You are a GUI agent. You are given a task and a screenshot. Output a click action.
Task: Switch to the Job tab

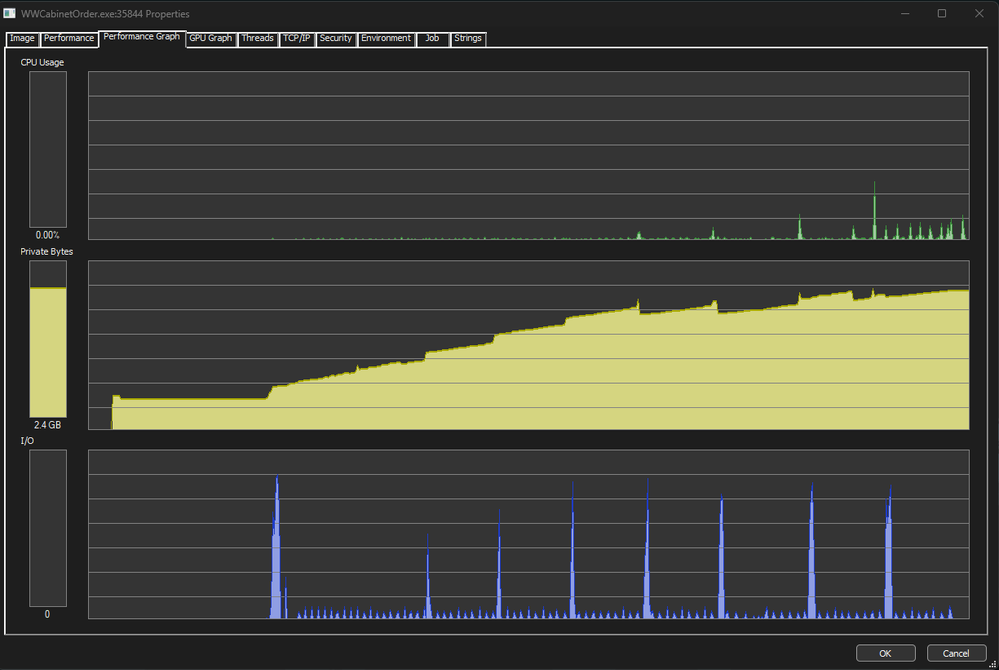coord(432,39)
